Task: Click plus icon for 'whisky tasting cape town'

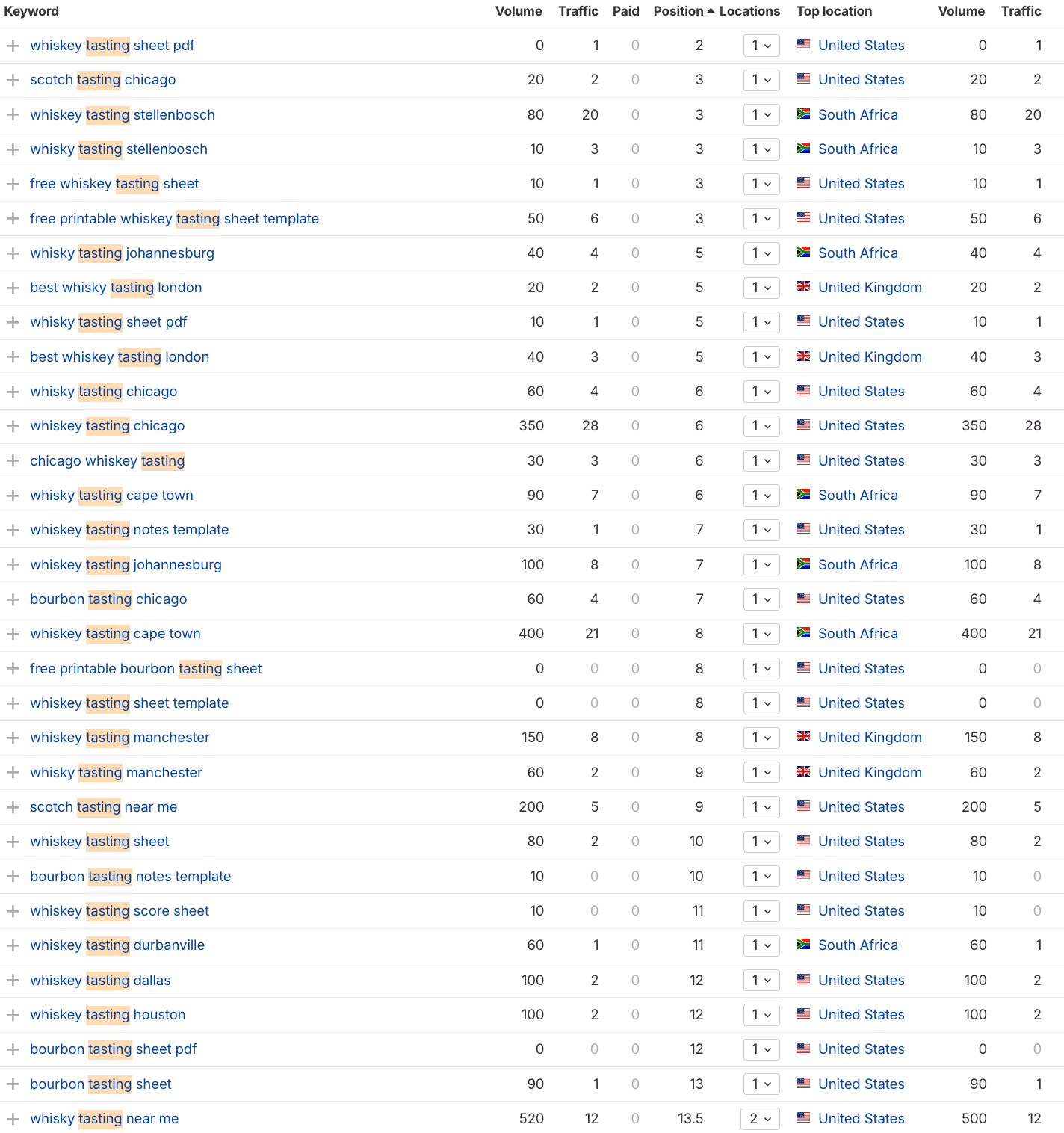Action: (x=13, y=496)
